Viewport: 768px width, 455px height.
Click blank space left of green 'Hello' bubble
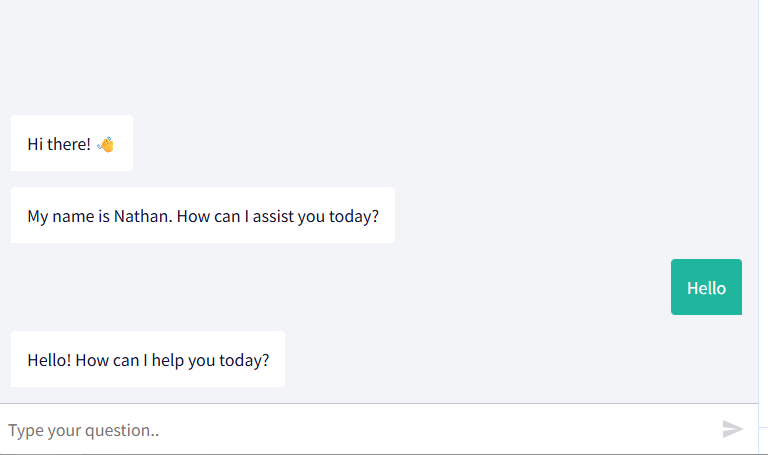400,287
